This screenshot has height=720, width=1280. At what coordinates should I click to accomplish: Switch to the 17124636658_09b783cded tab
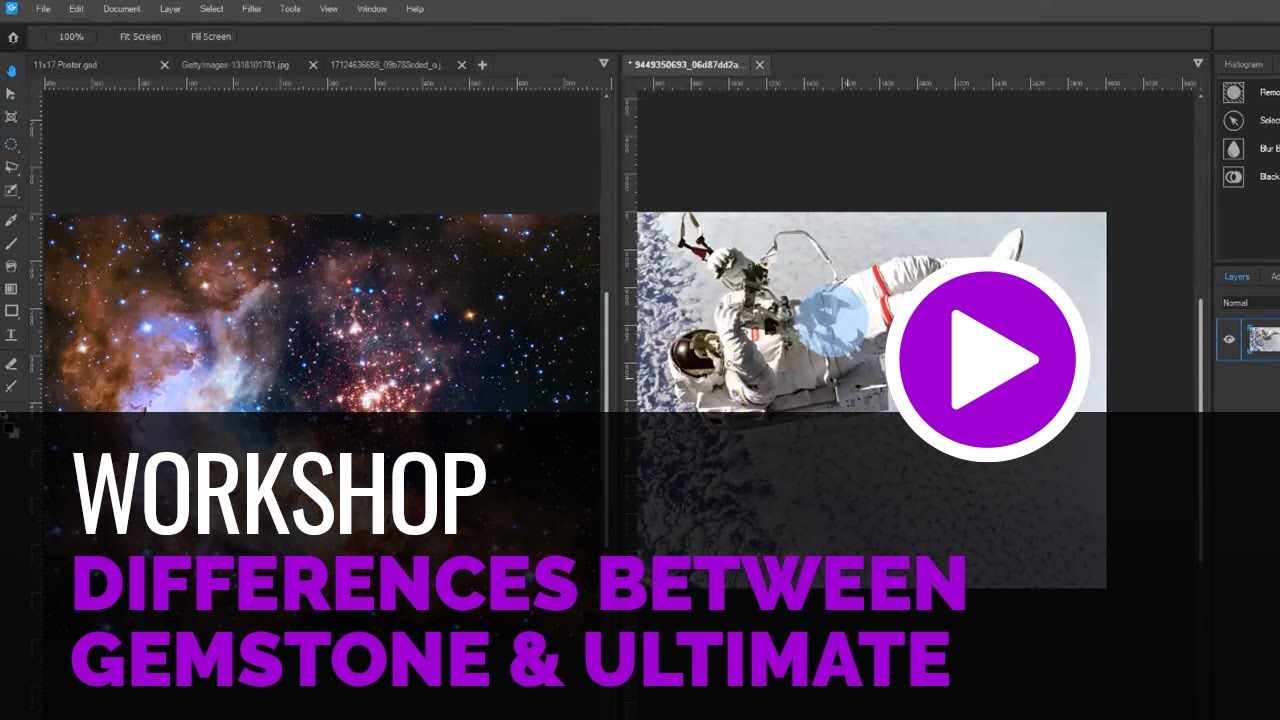tap(385, 65)
